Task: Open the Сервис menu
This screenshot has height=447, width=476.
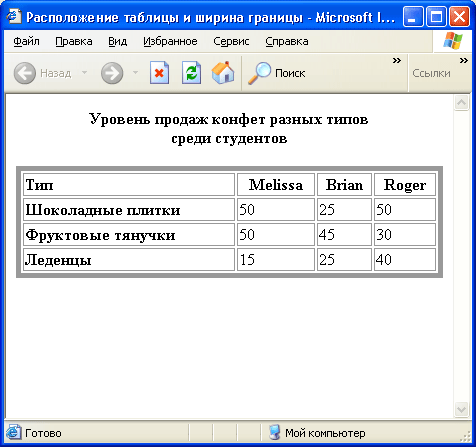Action: [x=231, y=41]
